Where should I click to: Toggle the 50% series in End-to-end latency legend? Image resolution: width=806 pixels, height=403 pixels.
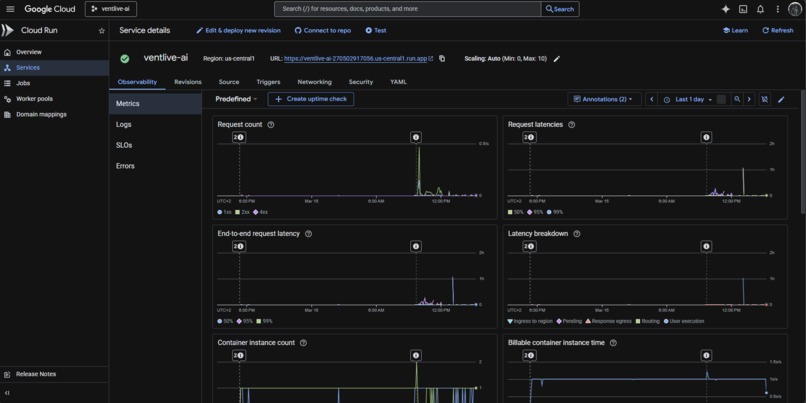point(225,321)
